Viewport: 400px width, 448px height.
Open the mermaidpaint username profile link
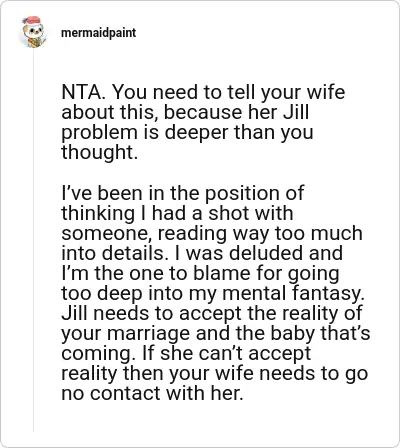click(99, 33)
